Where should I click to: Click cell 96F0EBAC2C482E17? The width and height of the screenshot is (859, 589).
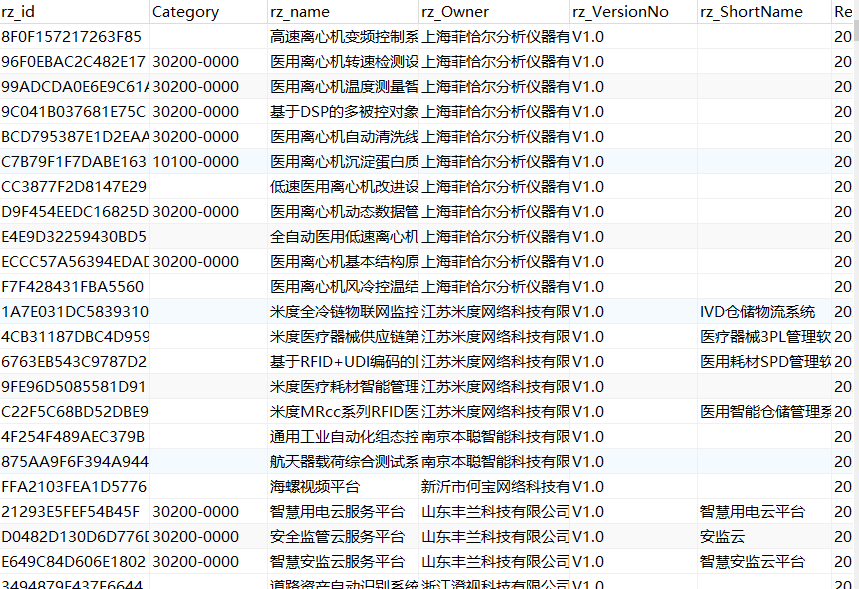click(74, 61)
